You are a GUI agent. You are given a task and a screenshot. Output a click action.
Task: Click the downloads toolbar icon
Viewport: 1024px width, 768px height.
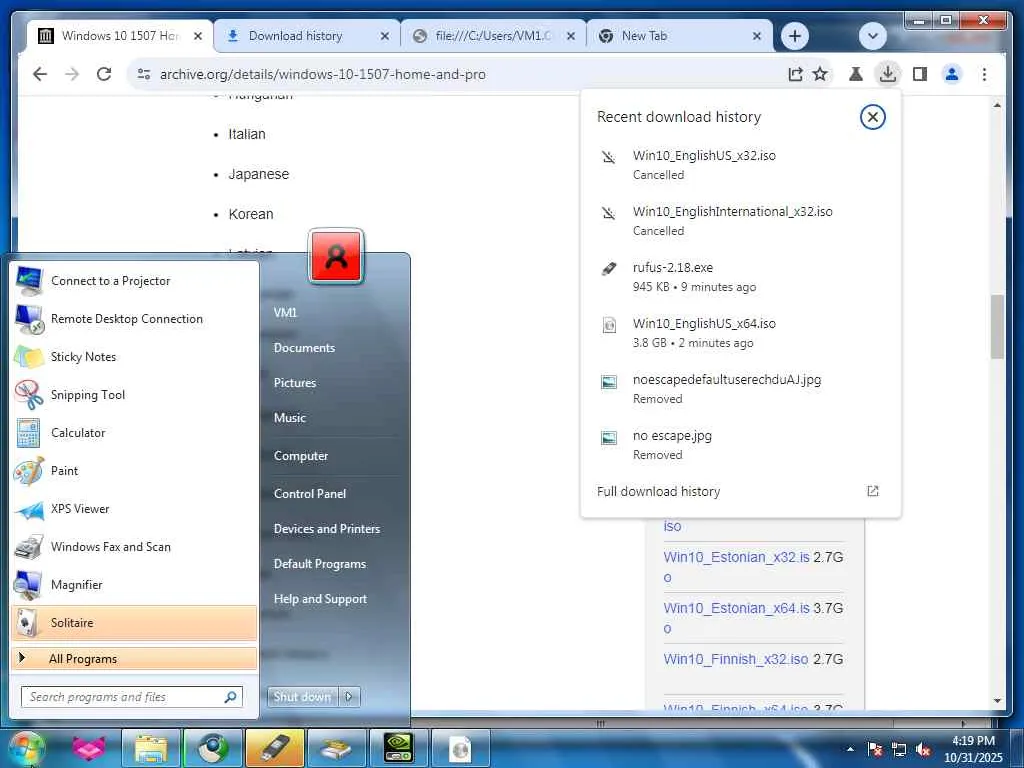coord(888,74)
